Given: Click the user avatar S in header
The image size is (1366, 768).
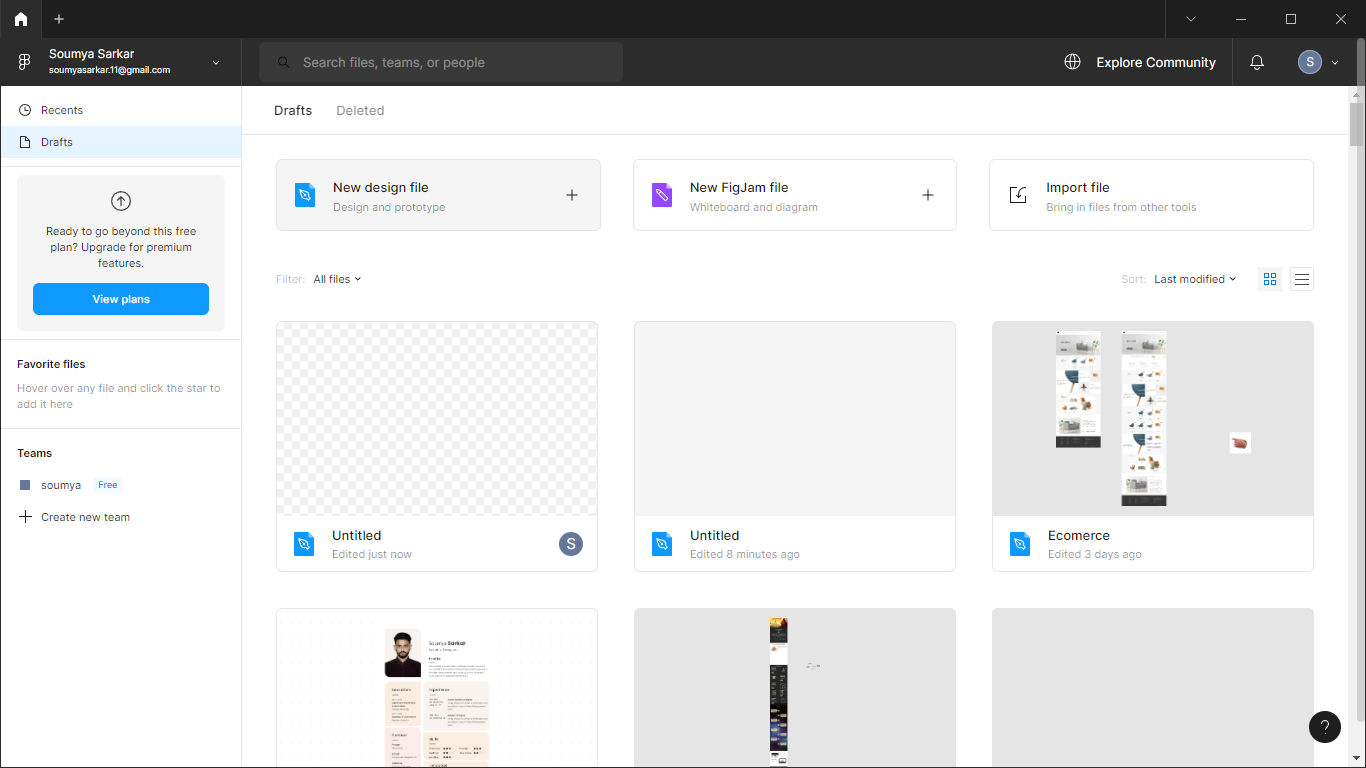Looking at the screenshot, I should [1310, 62].
